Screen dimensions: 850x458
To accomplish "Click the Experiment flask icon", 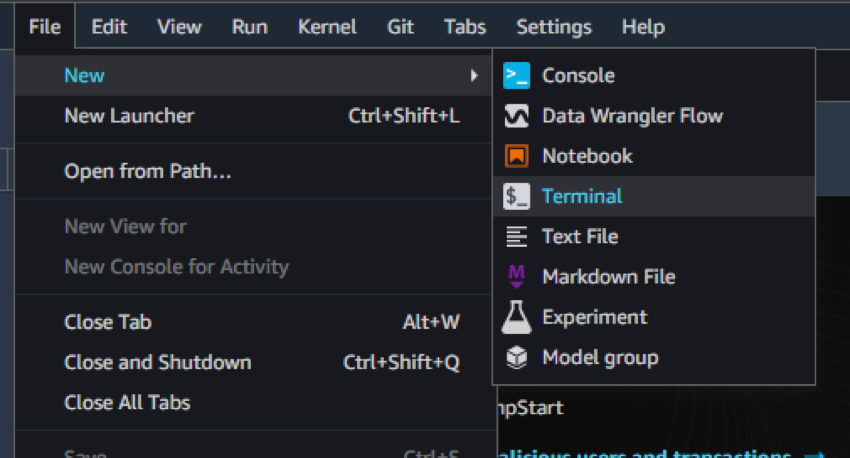I will pos(516,317).
